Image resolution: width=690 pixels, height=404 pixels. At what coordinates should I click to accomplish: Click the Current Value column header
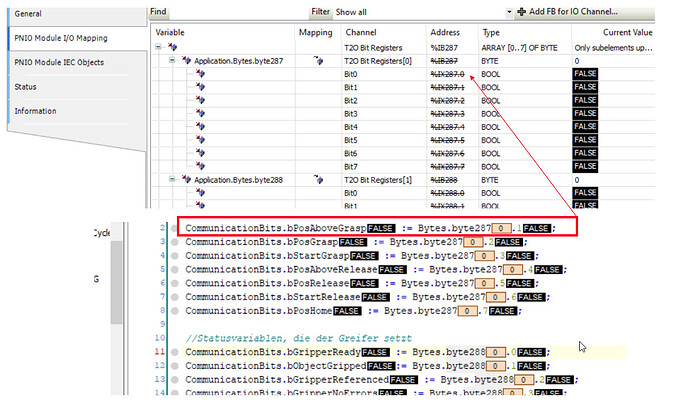[x=628, y=32]
